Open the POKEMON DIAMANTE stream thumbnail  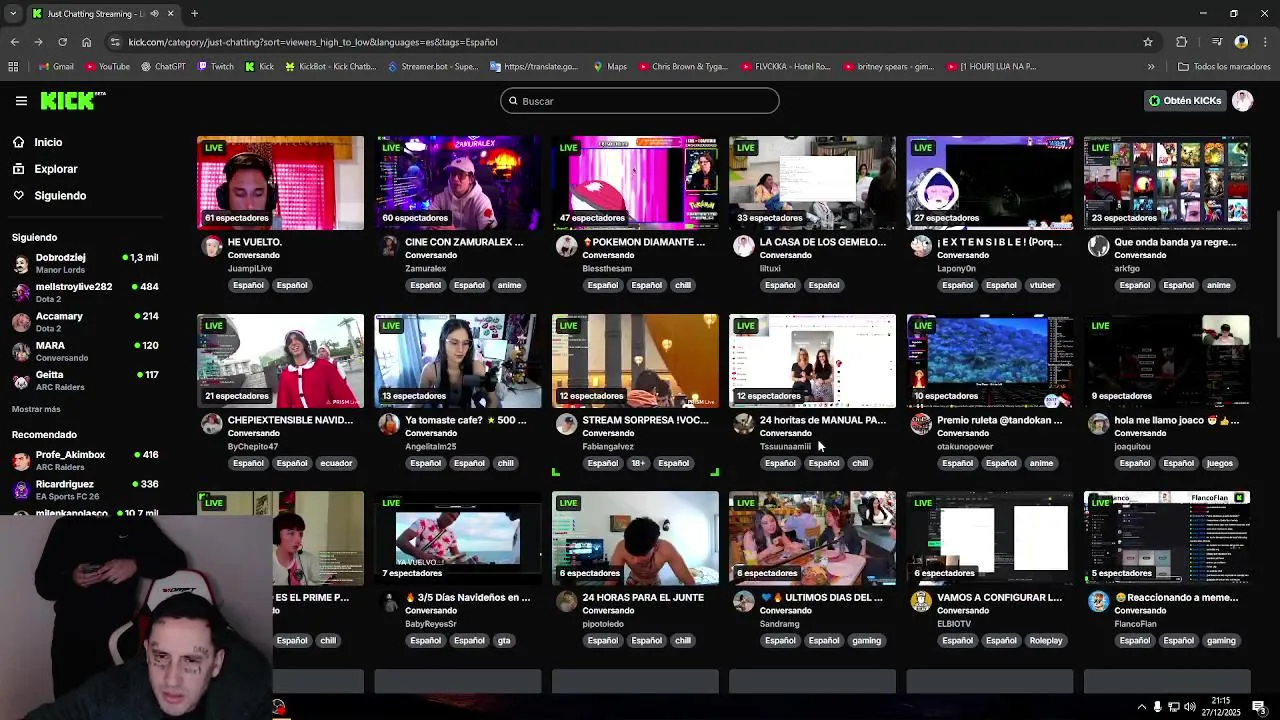(635, 183)
